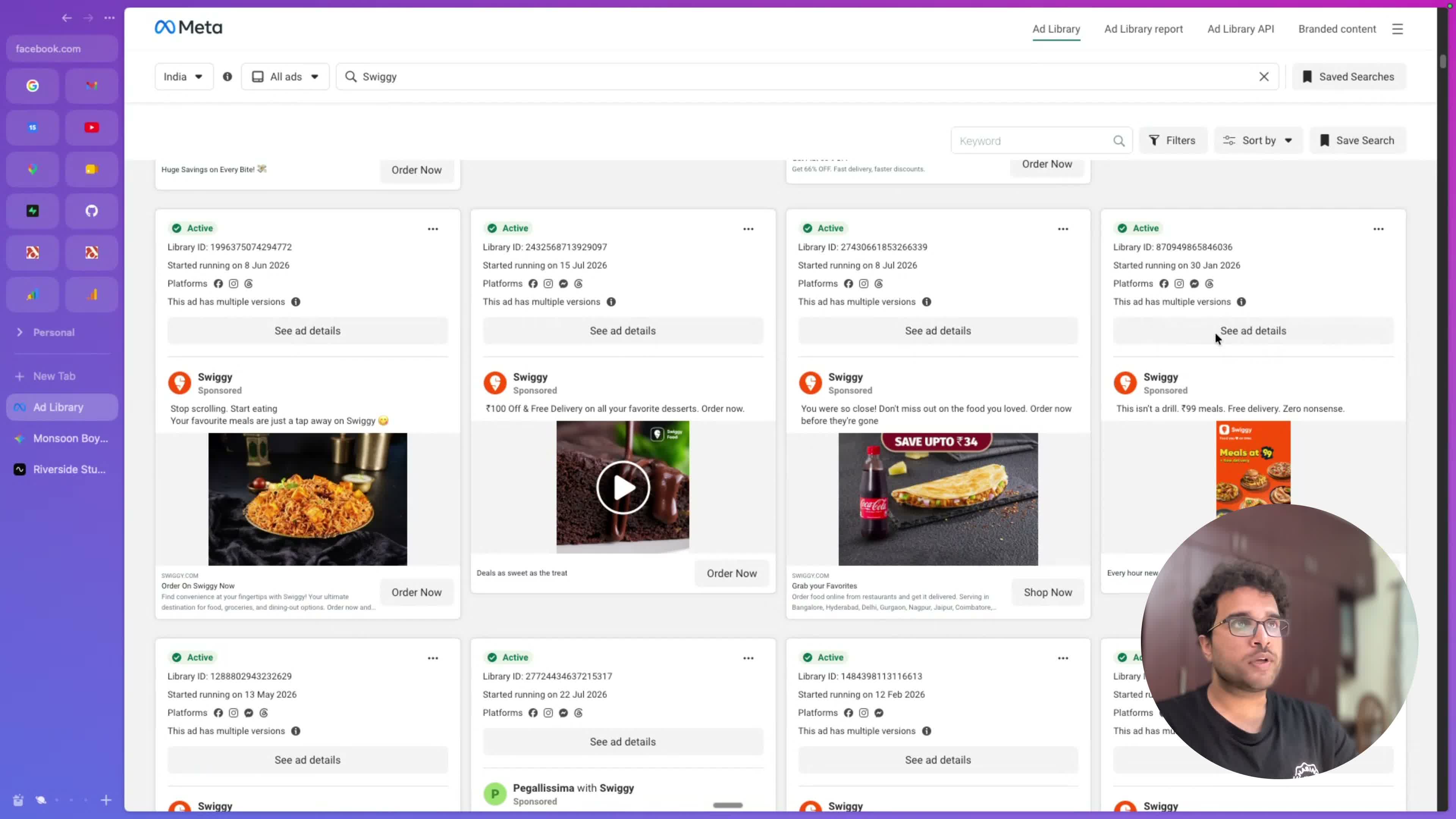Image resolution: width=1456 pixels, height=819 pixels.
Task: Click multiple versions info icon on ad 1996375074294772
Action: coord(296,302)
